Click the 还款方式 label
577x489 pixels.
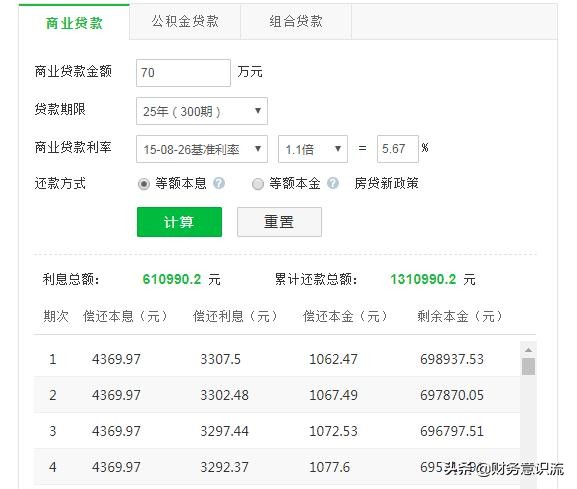pos(60,183)
